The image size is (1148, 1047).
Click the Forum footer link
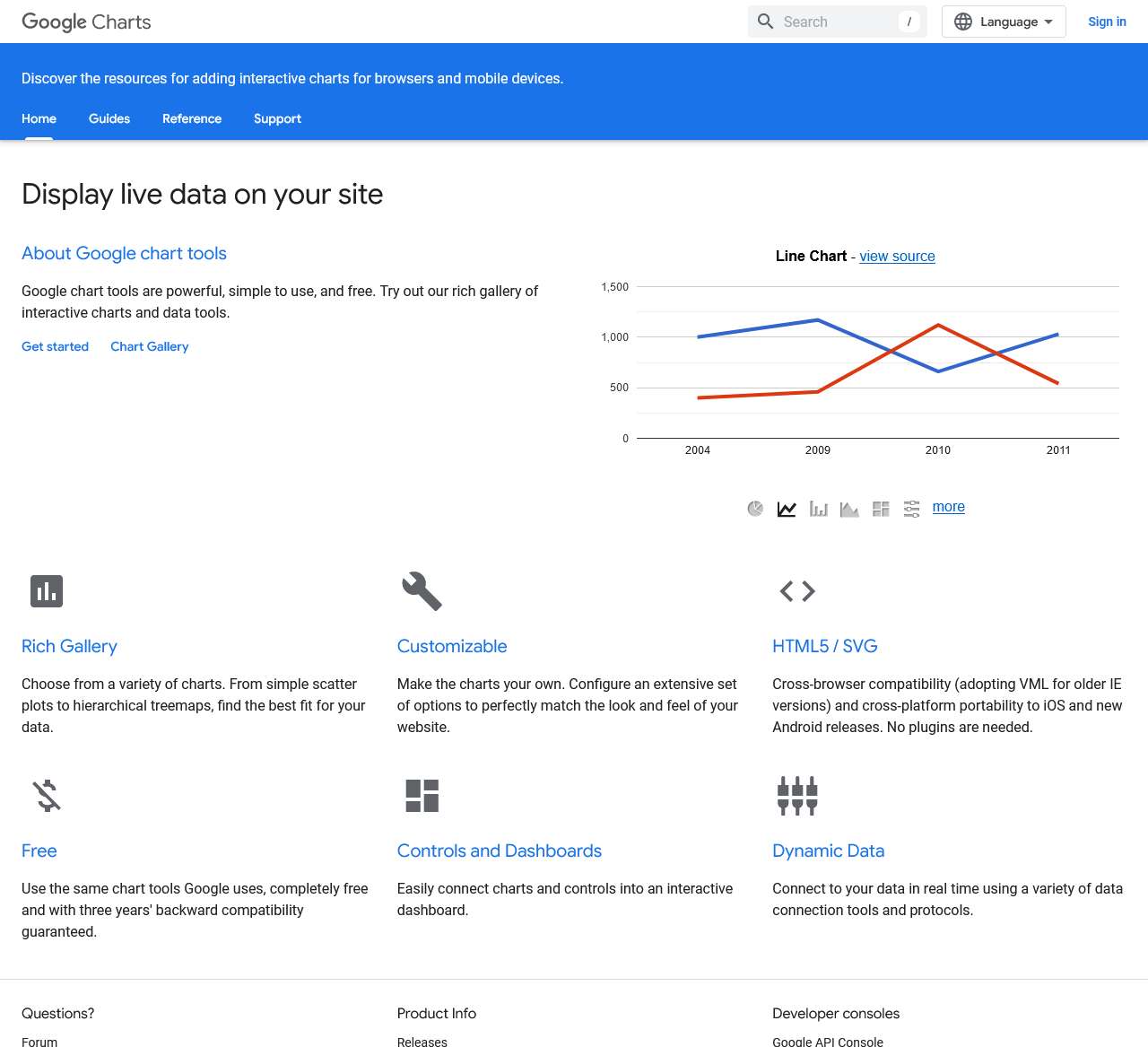tap(39, 1041)
